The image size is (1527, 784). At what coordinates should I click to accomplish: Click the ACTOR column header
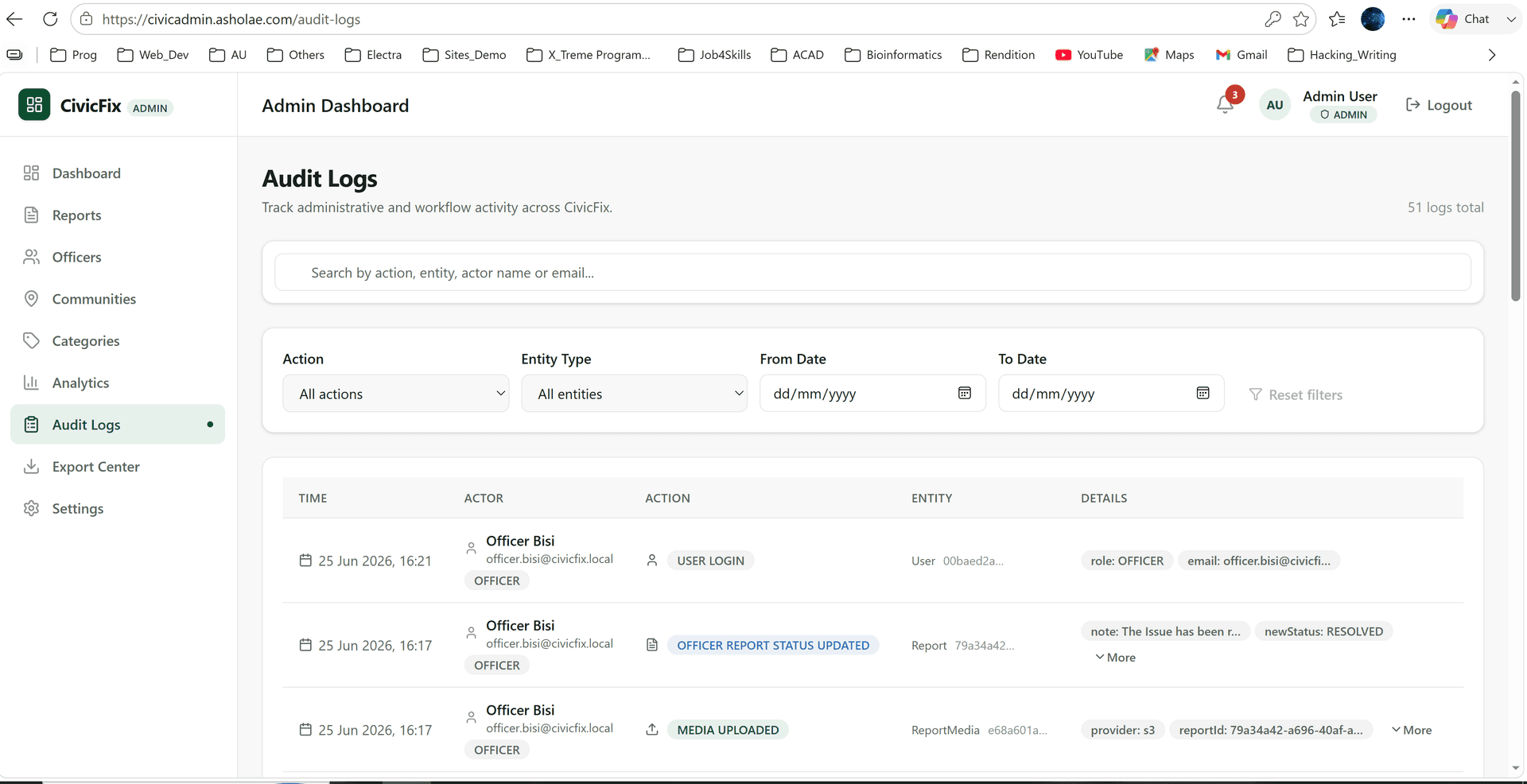tap(484, 498)
